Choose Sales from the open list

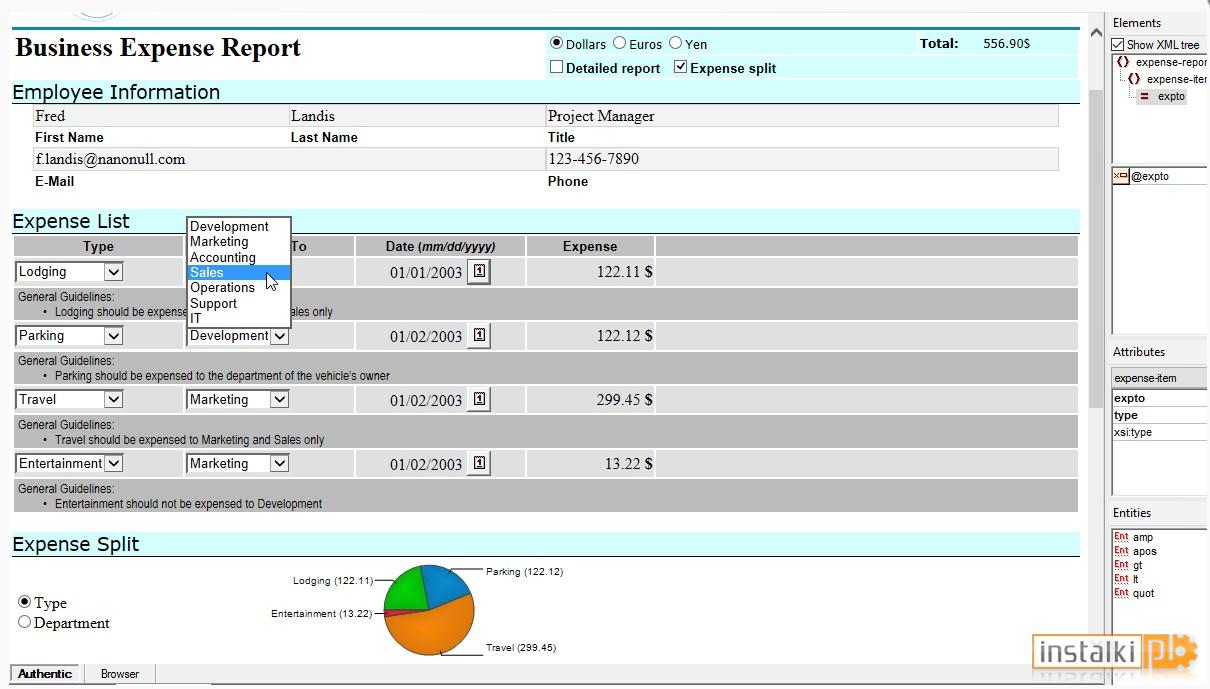pyautogui.click(x=239, y=272)
